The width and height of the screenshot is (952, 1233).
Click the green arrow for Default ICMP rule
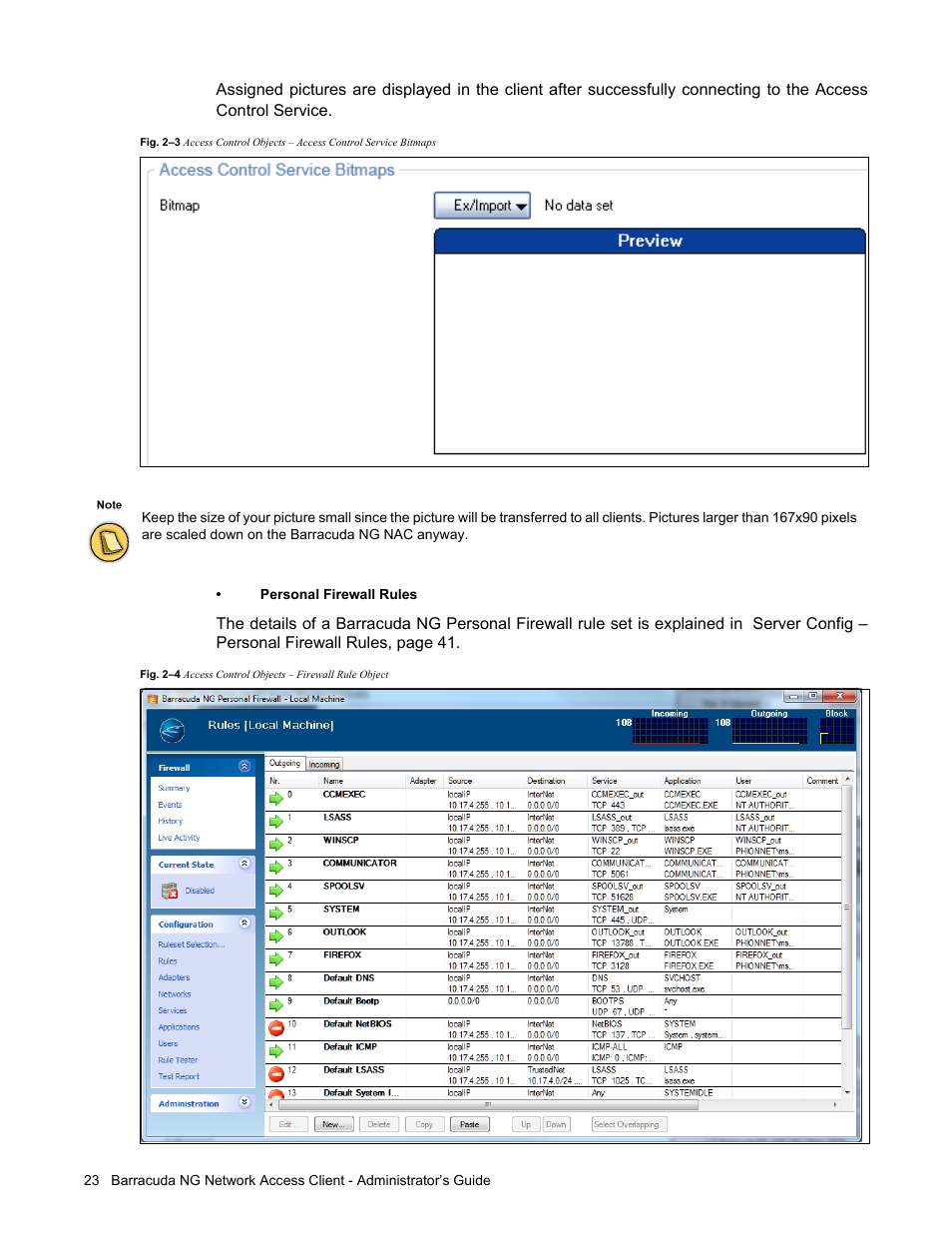pyautogui.click(x=276, y=1051)
